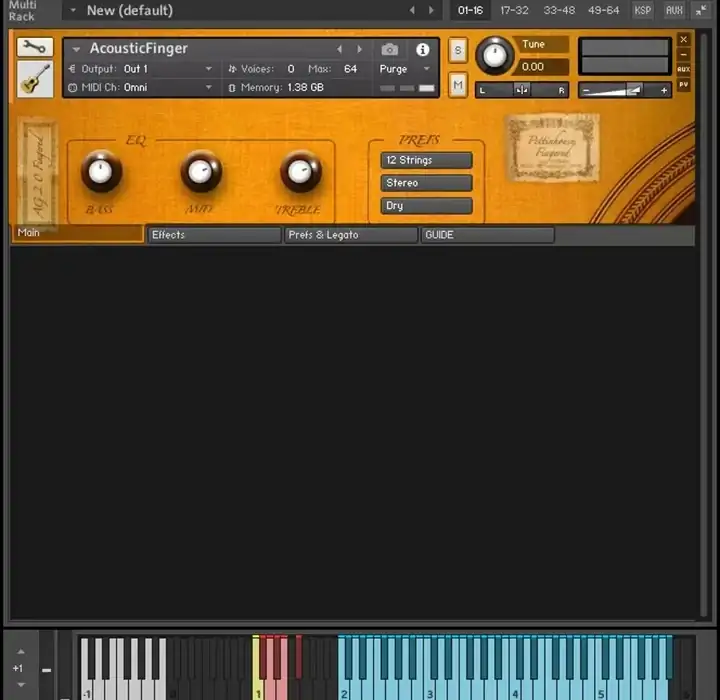Click the Memory 1.38 GB readout
The height and width of the screenshot is (700, 720).
305,87
